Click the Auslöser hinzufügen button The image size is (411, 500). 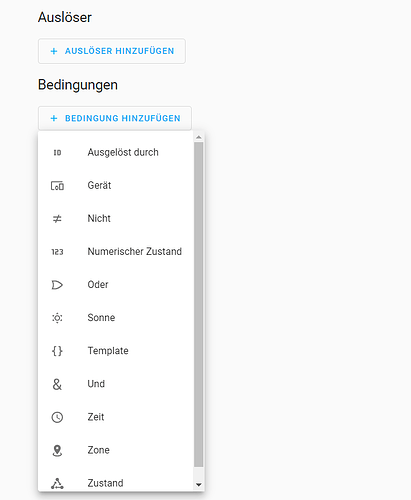(x=112, y=51)
